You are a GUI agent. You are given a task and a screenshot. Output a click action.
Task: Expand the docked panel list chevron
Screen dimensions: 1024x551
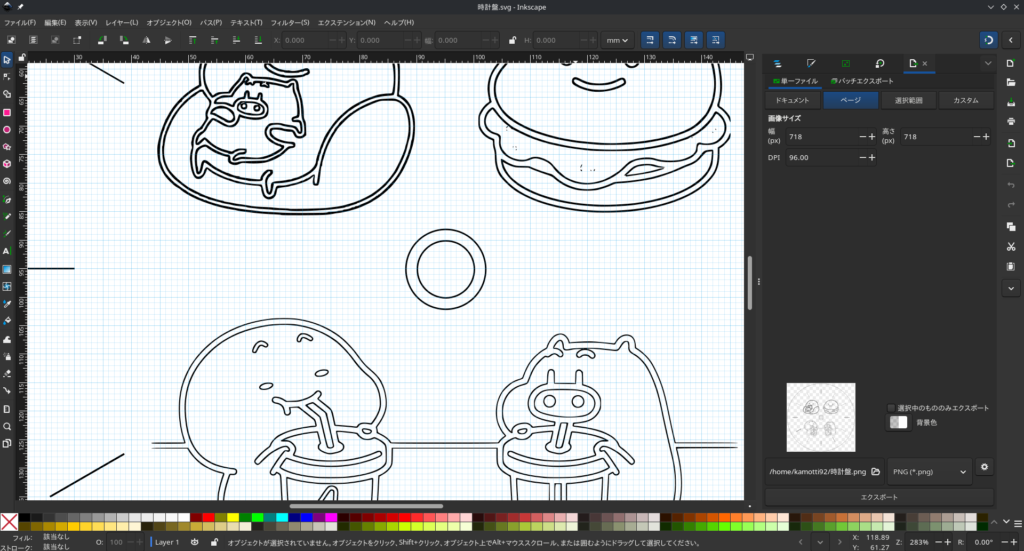[988, 64]
